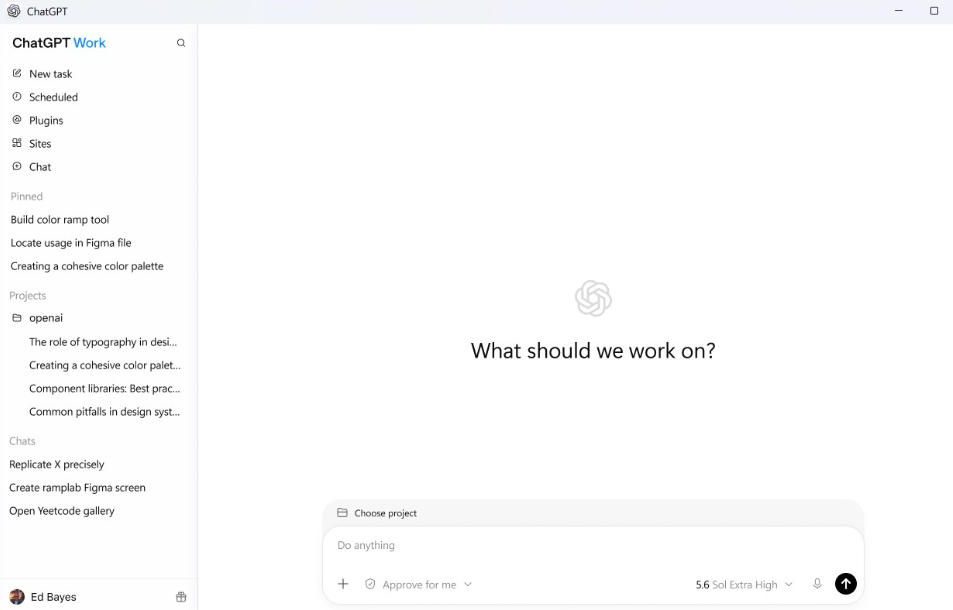Click the ChatGPT logo in title bar
Image resolution: width=953 pixels, height=610 pixels.
[x=13, y=11]
